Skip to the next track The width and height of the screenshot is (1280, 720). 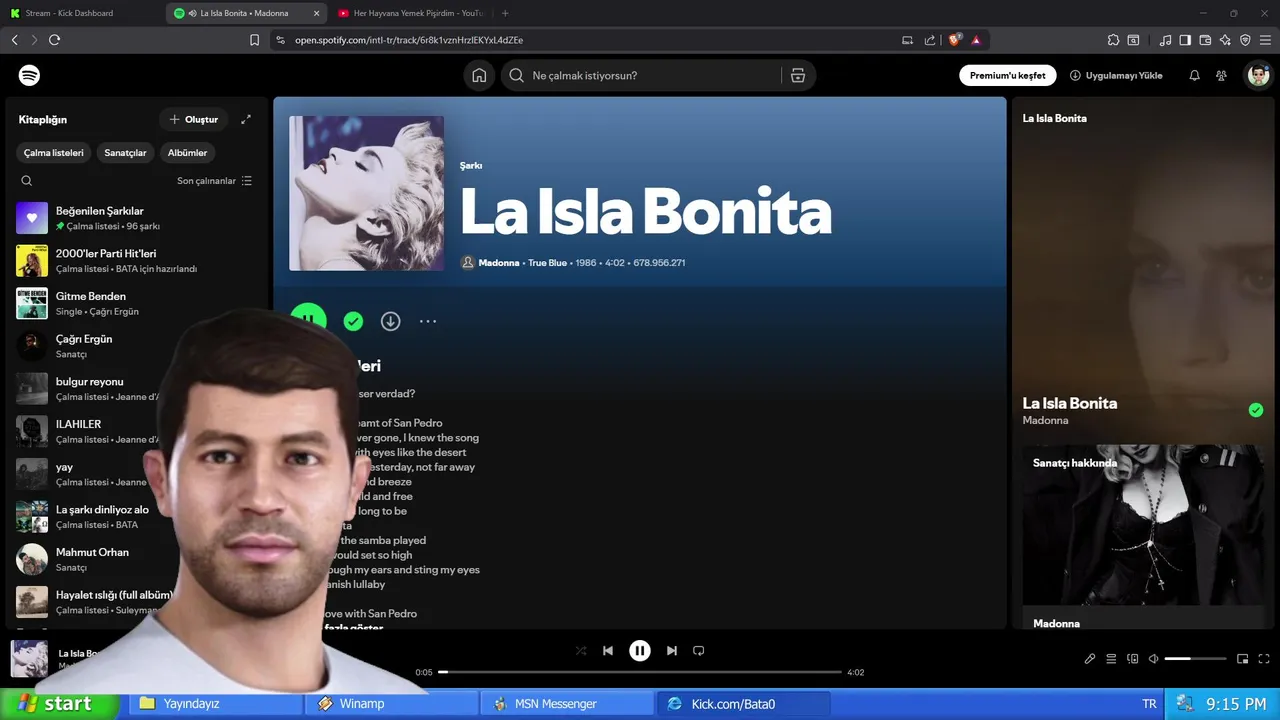[672, 651]
